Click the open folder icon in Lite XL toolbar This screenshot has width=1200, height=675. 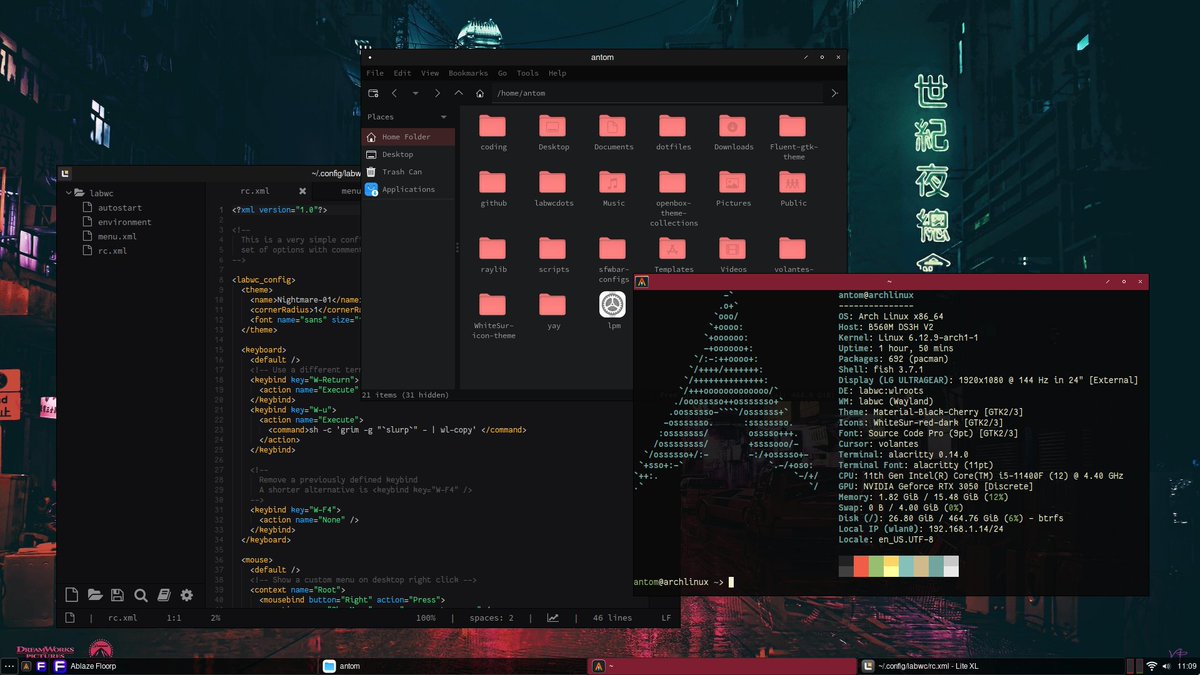click(95, 595)
